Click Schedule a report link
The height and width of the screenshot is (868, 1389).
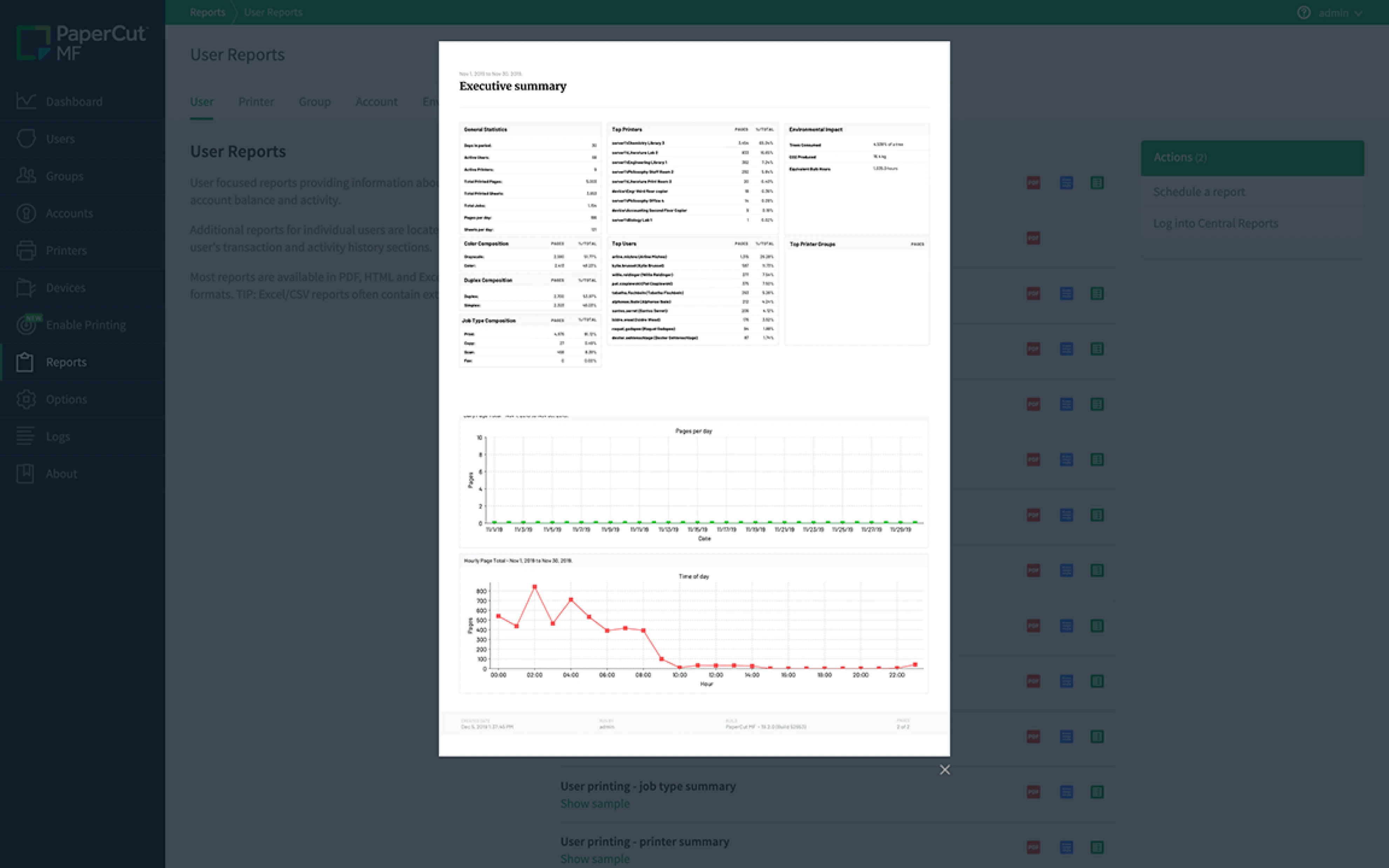click(1198, 192)
